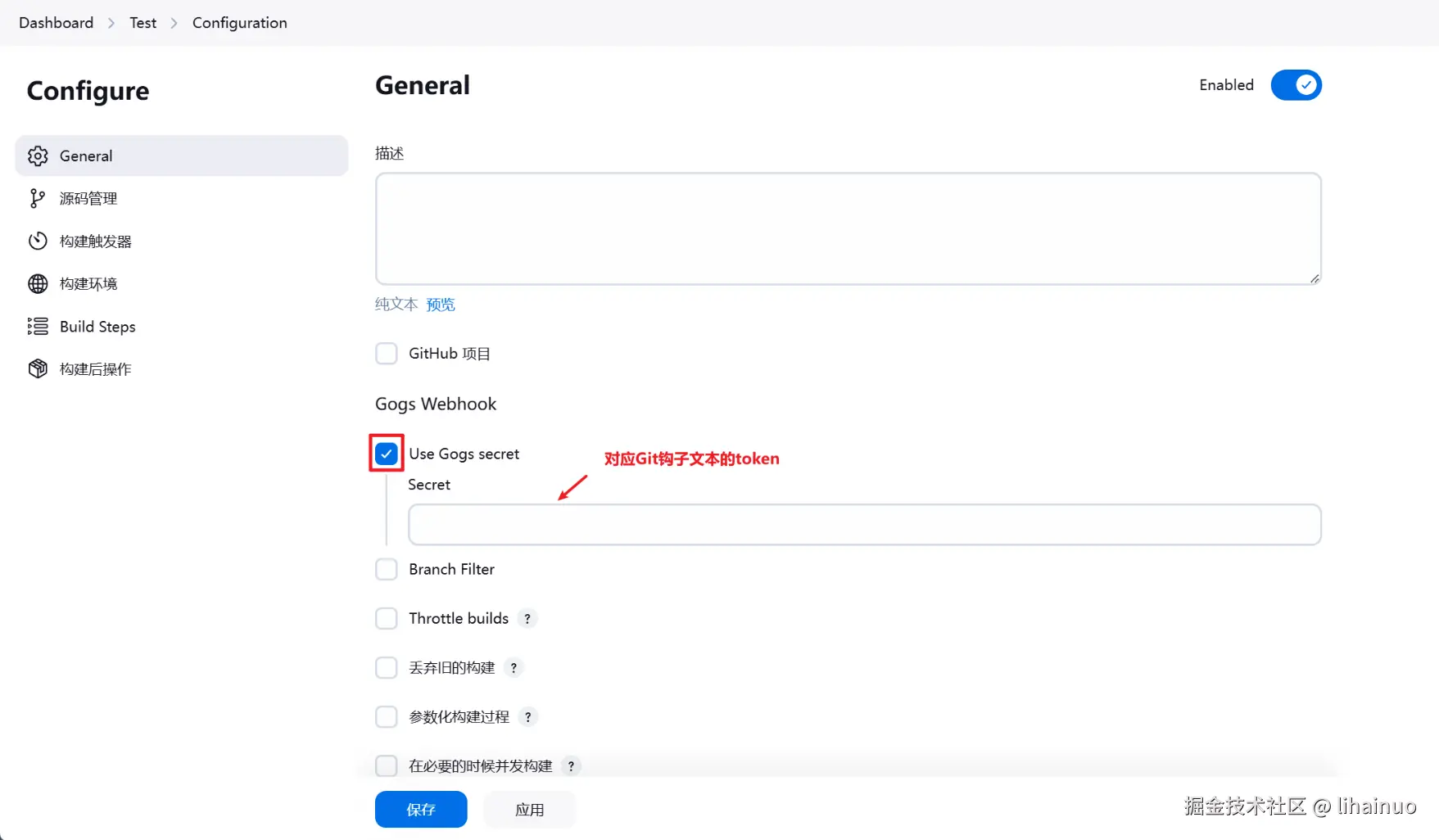Switch to the 纯文本 view
1439x840 pixels.
396,304
